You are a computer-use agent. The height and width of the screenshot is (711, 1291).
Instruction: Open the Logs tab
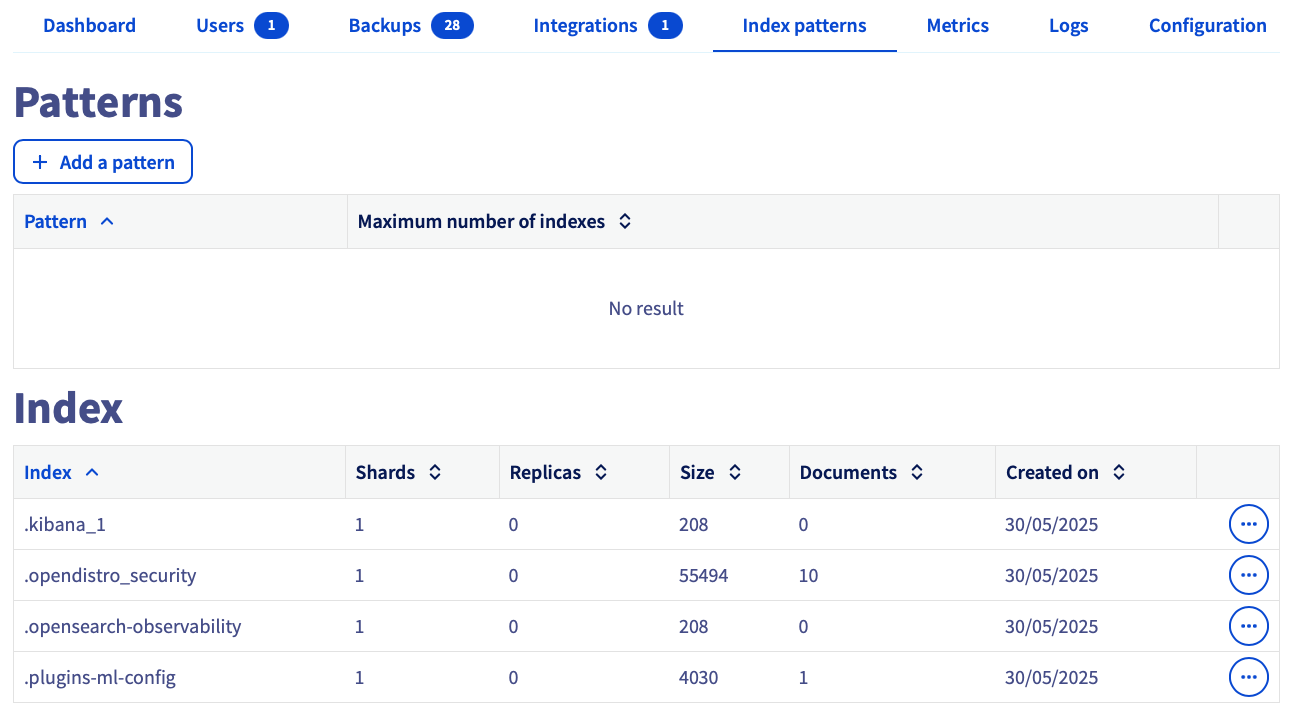(1069, 26)
